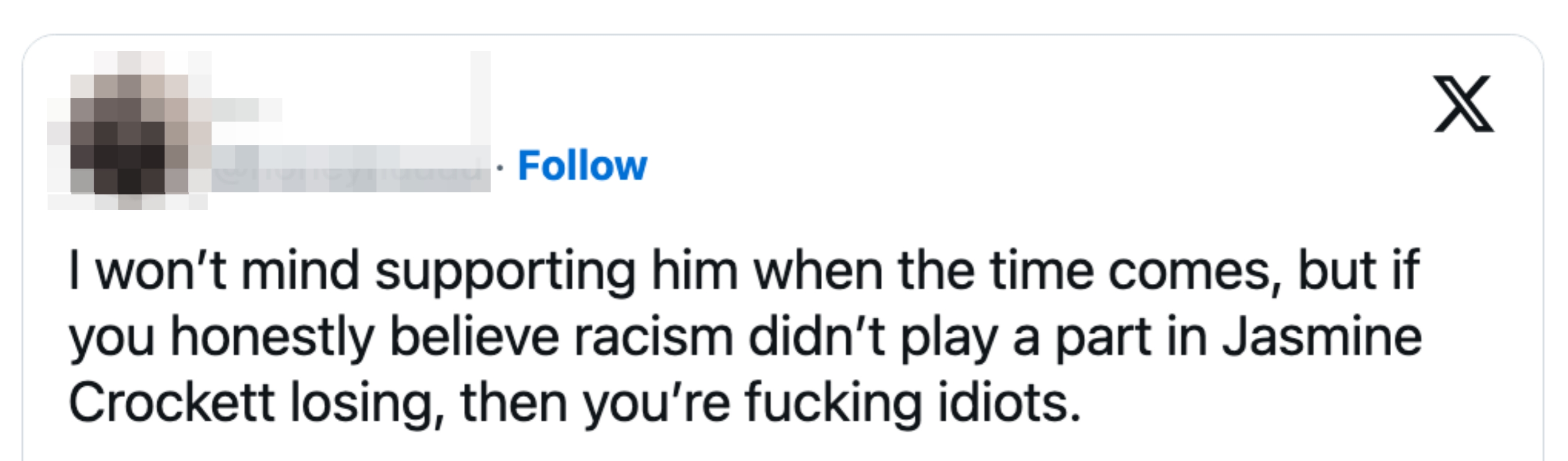Click the tweet's first line of text
1568x461 pixels.
tap(744, 272)
